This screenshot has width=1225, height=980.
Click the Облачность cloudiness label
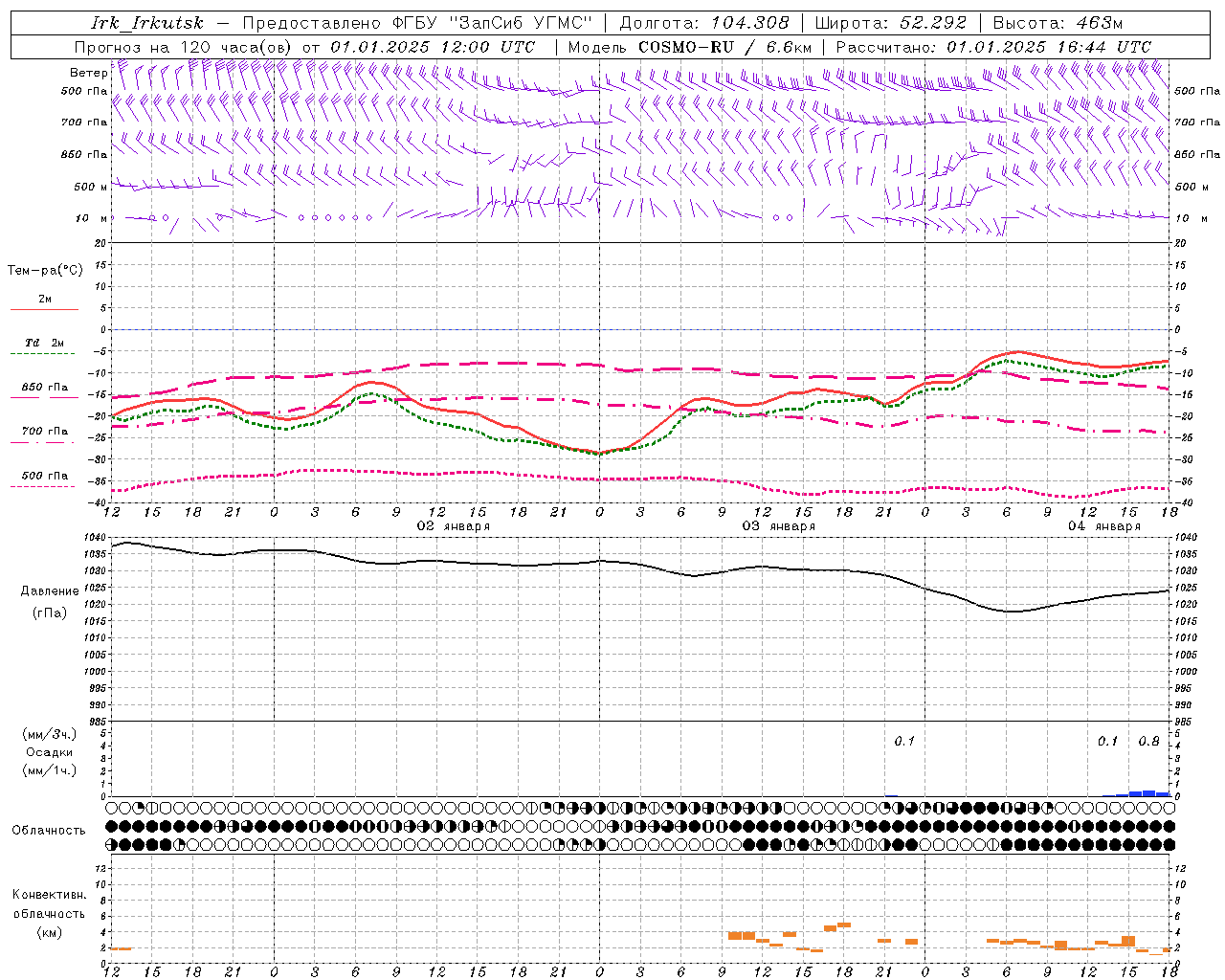coord(49,831)
